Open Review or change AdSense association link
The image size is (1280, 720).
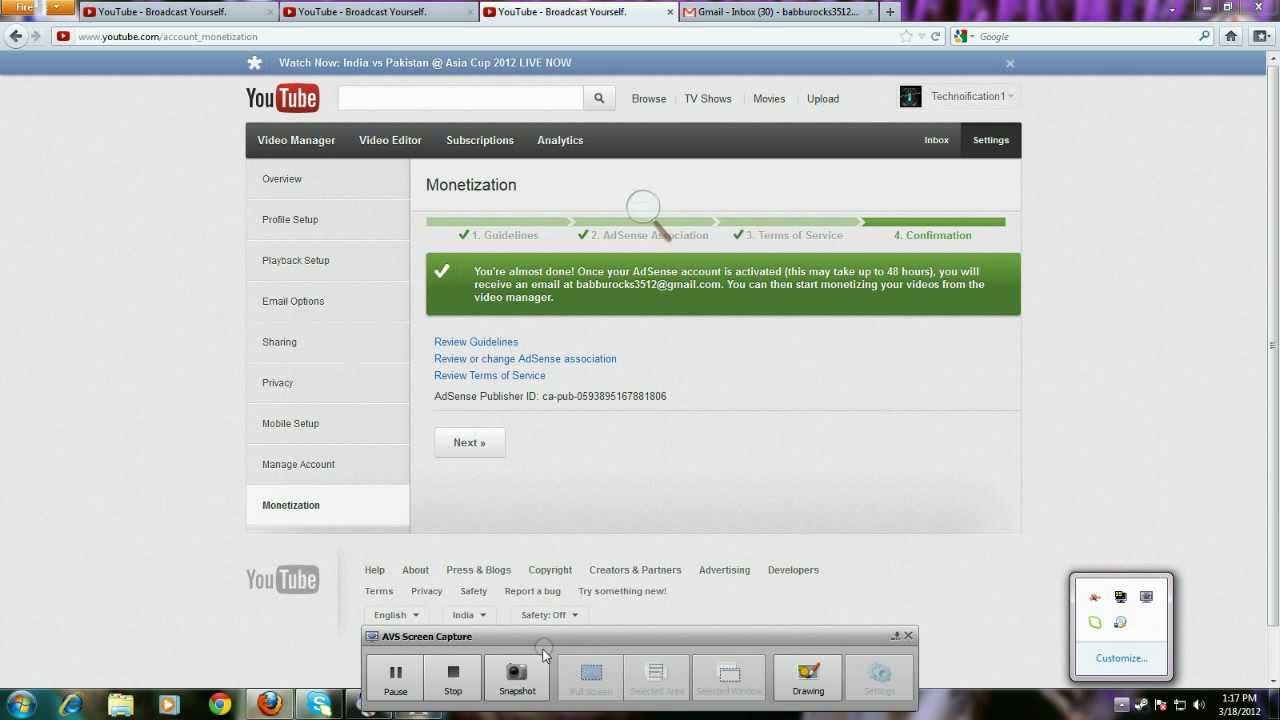click(x=525, y=359)
